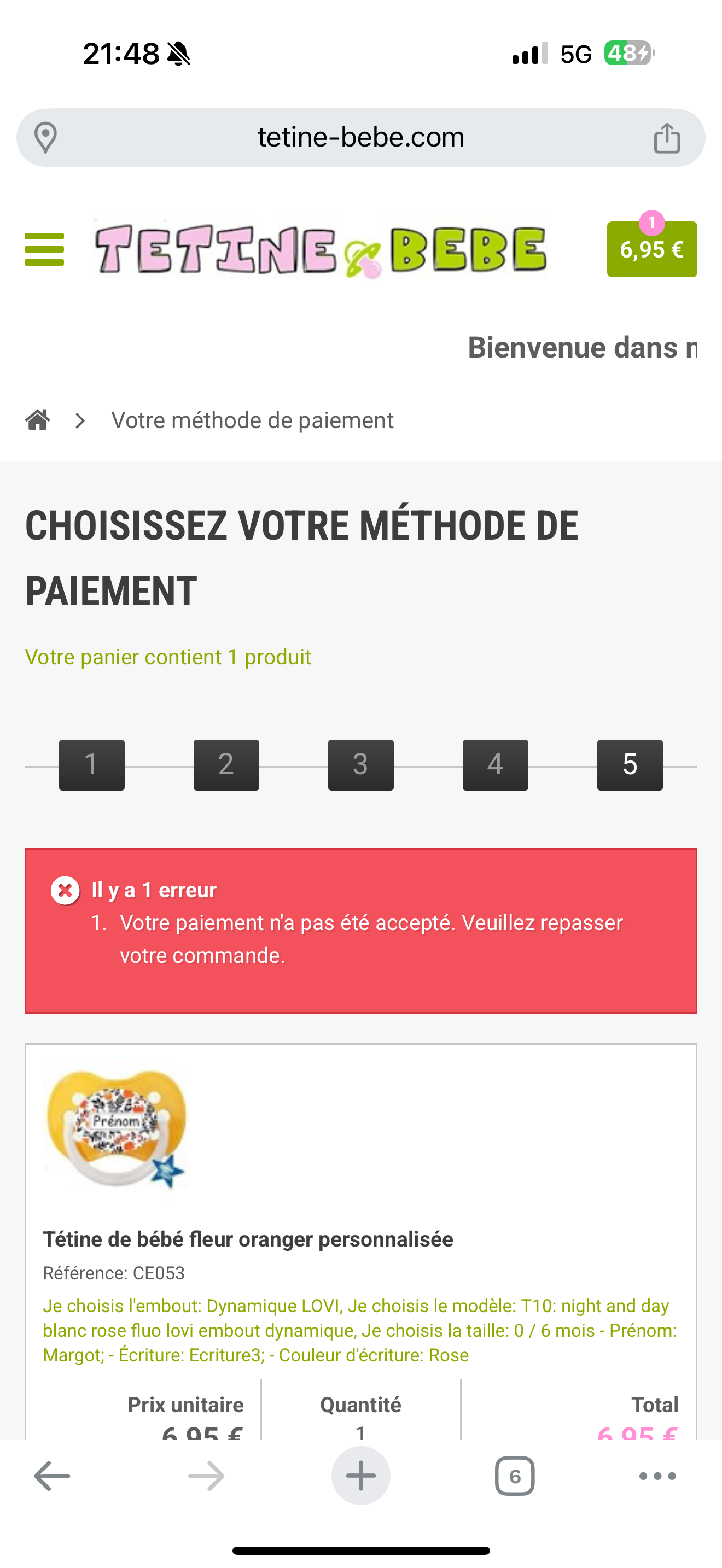Screen dimensions: 722x1568
Task: Tap the share icon in address bar
Action: click(x=667, y=138)
